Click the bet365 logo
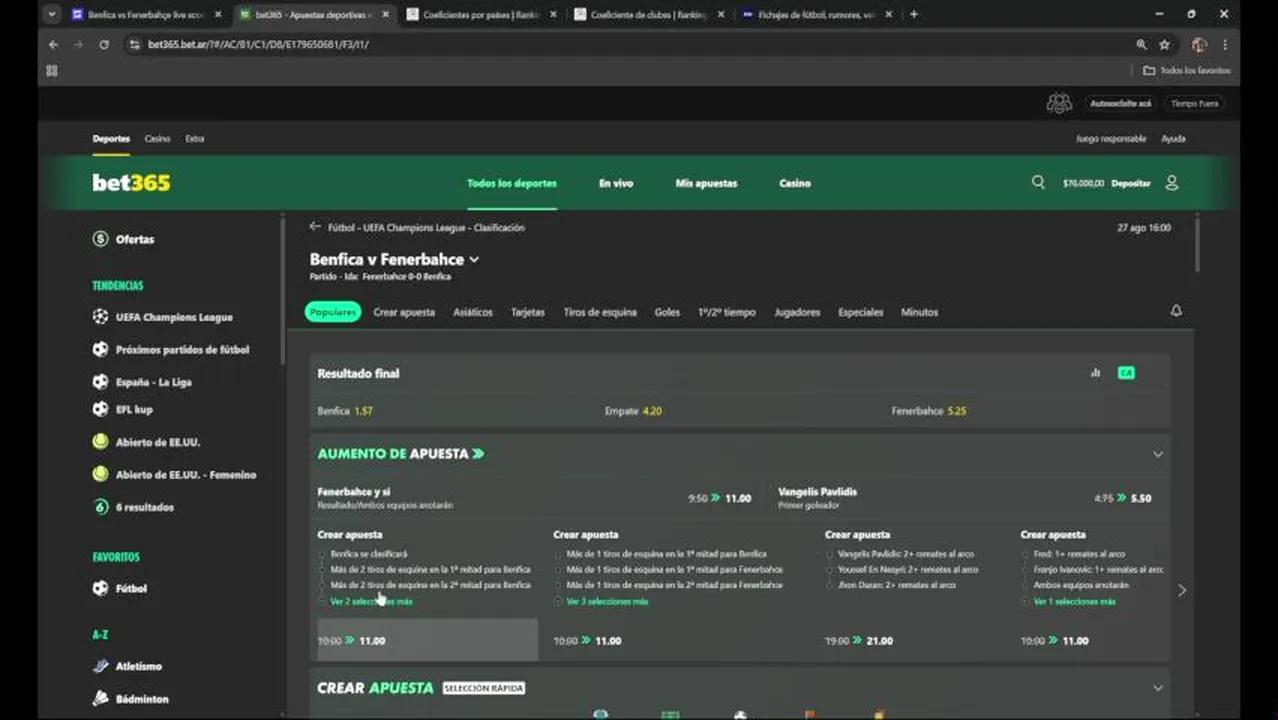 click(131, 182)
